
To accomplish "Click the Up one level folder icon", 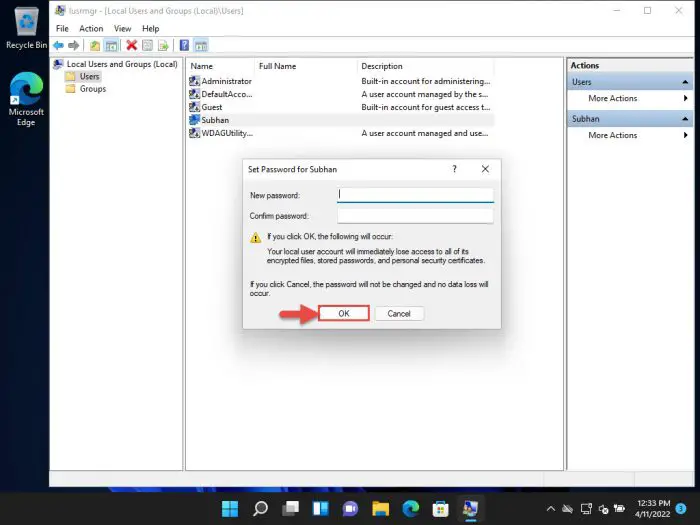I will 95,45.
